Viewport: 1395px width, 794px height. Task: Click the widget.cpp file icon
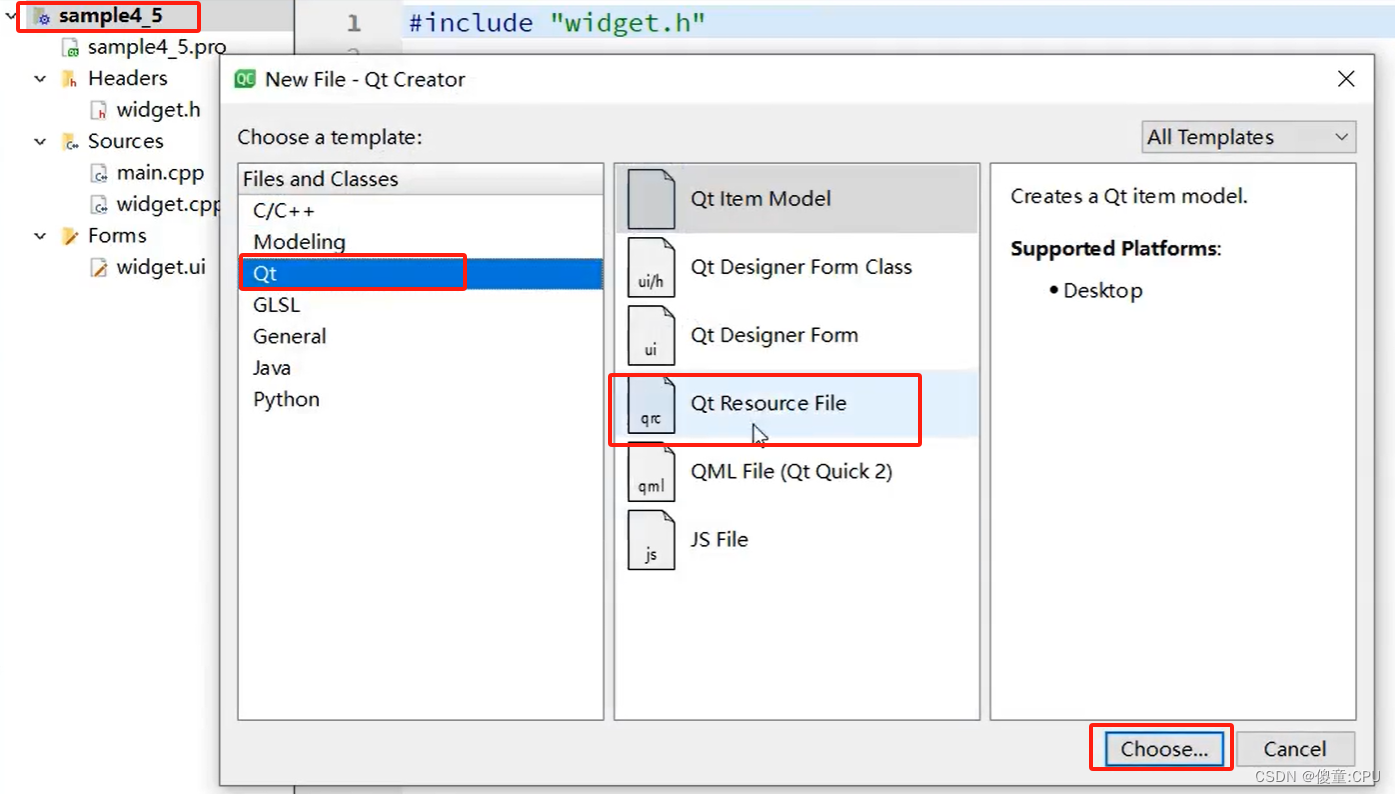coord(99,205)
